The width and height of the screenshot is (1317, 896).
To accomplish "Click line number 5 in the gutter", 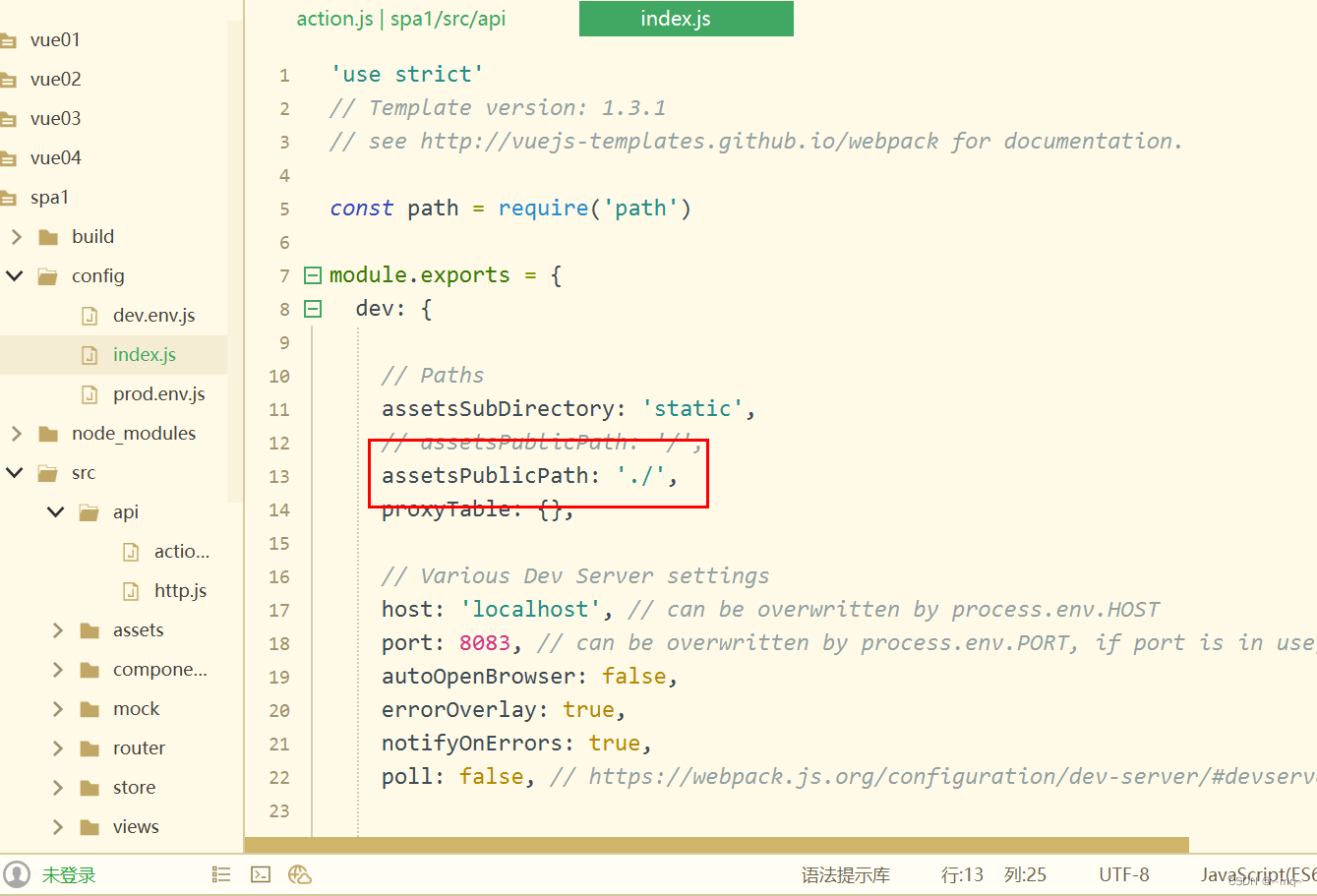I will click(x=284, y=209).
